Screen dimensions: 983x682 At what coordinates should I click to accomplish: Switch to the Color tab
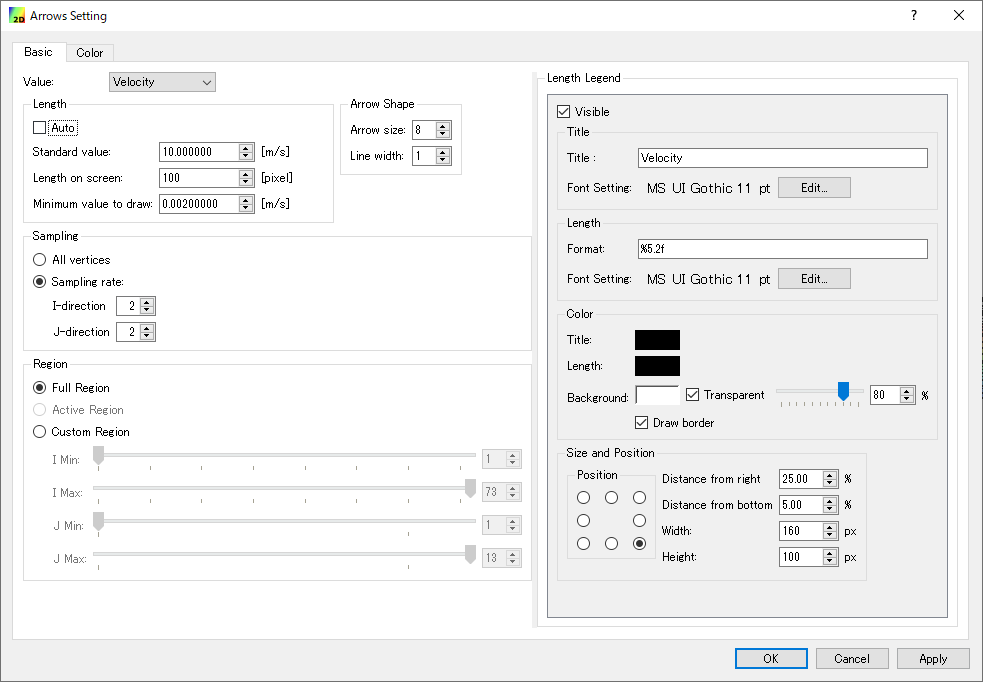(90, 53)
